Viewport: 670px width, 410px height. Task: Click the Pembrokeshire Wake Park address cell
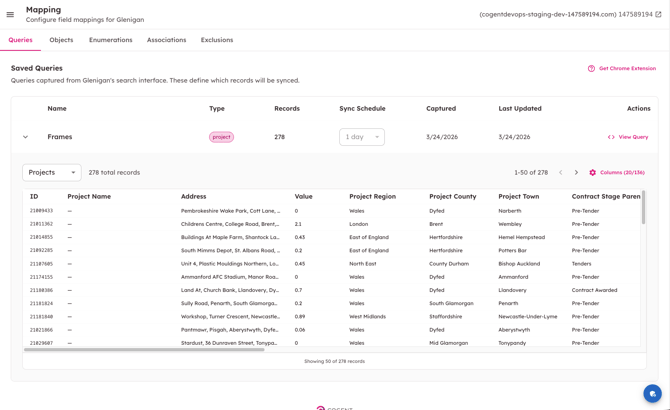click(x=231, y=211)
